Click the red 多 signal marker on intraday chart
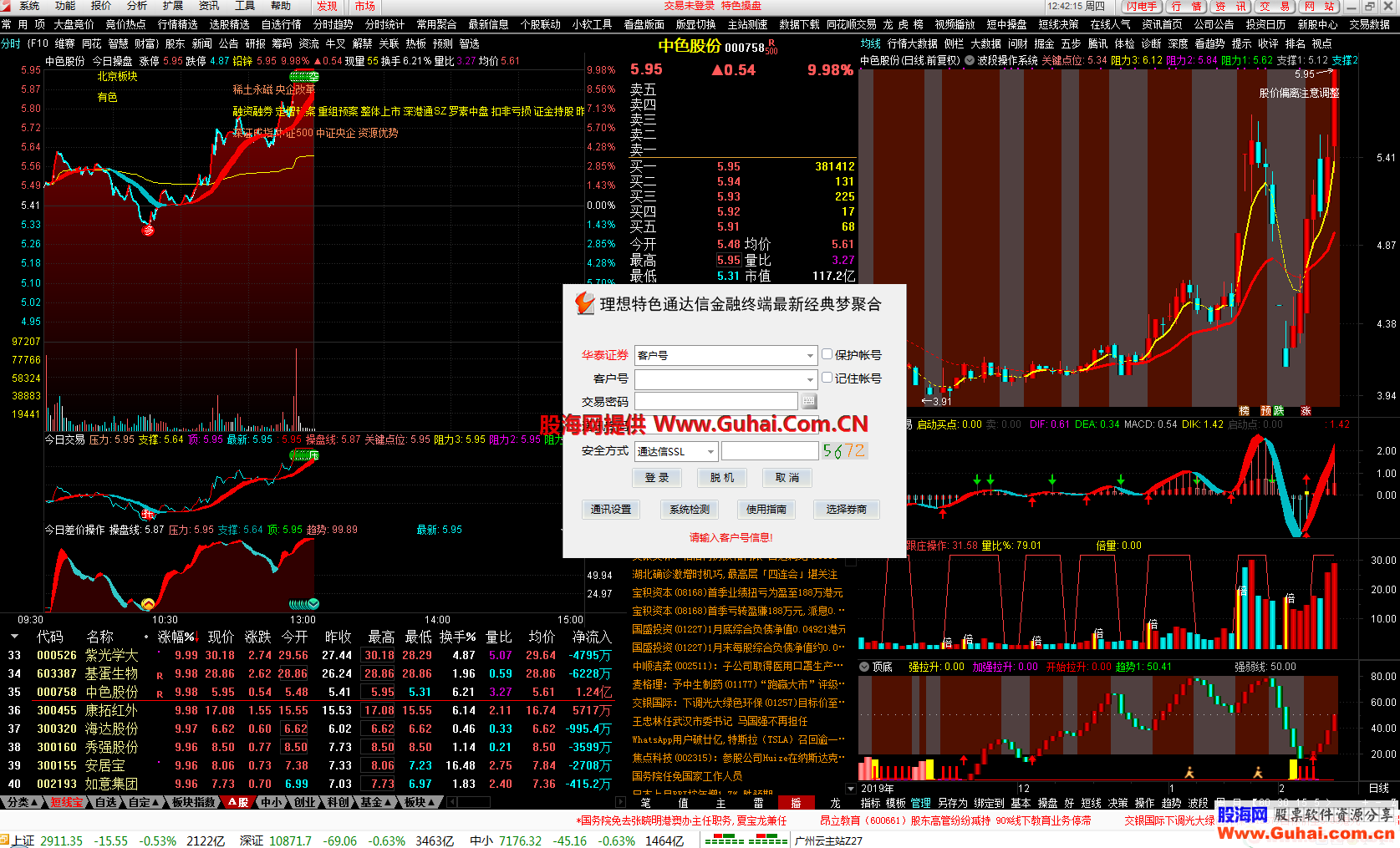The width and height of the screenshot is (1400, 848). tap(148, 230)
